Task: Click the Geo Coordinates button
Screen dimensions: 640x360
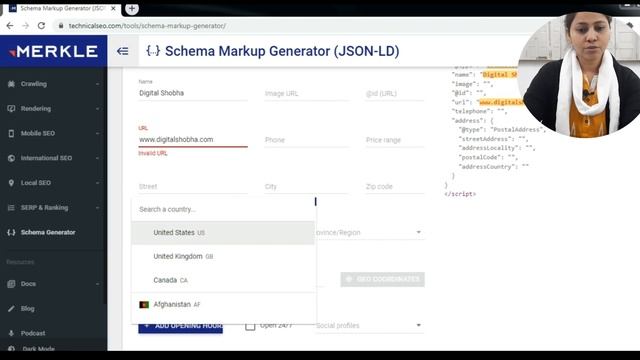Action: (382, 279)
